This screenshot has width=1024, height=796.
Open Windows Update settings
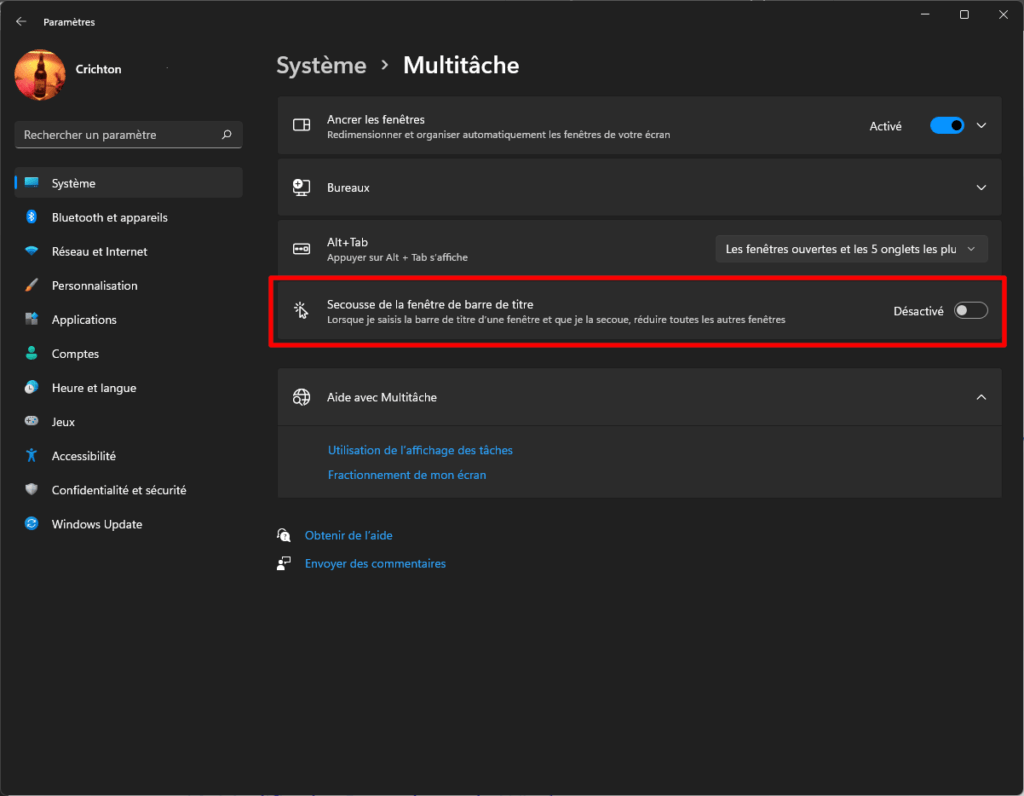point(96,524)
